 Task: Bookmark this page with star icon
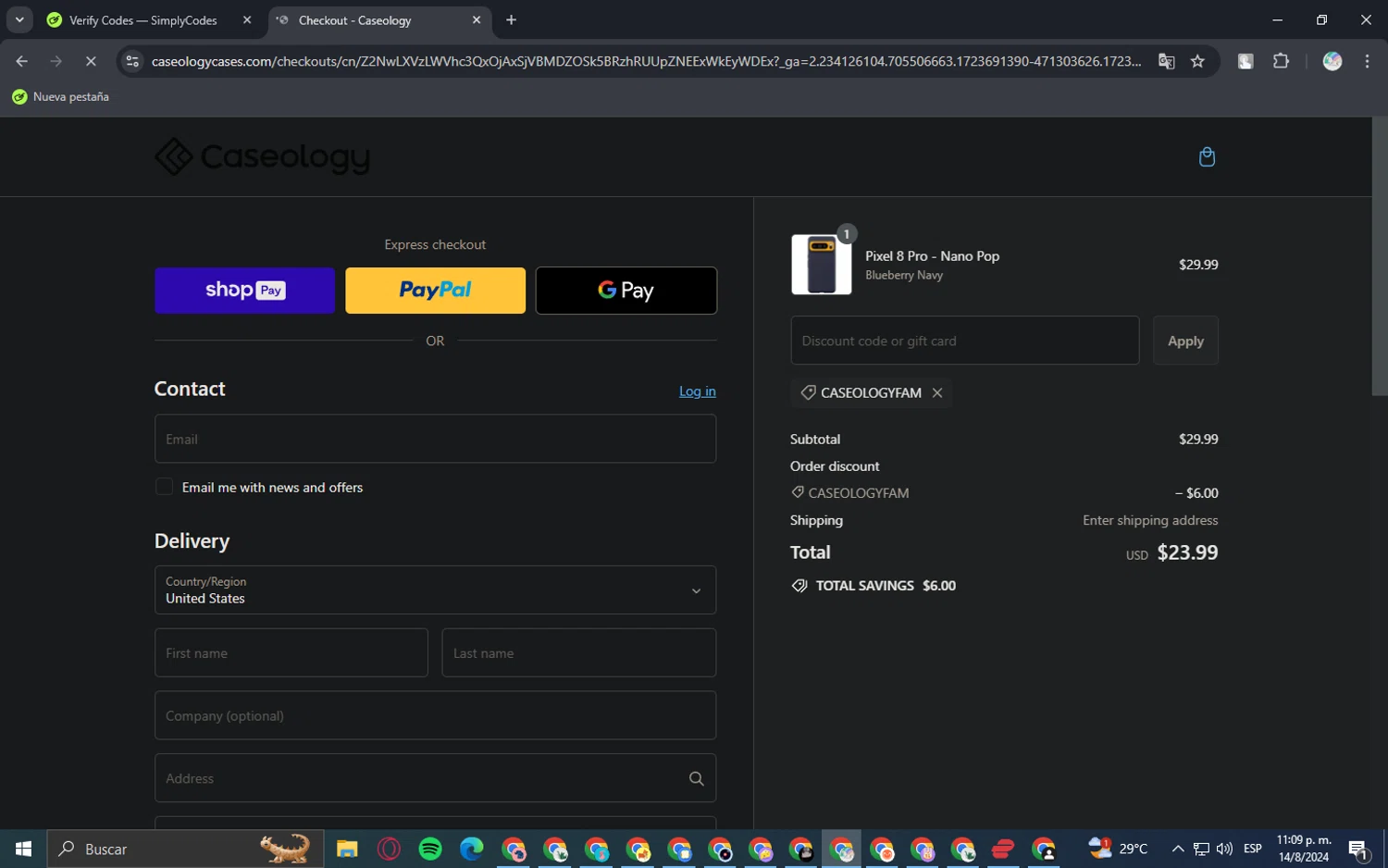pyautogui.click(x=1197, y=61)
